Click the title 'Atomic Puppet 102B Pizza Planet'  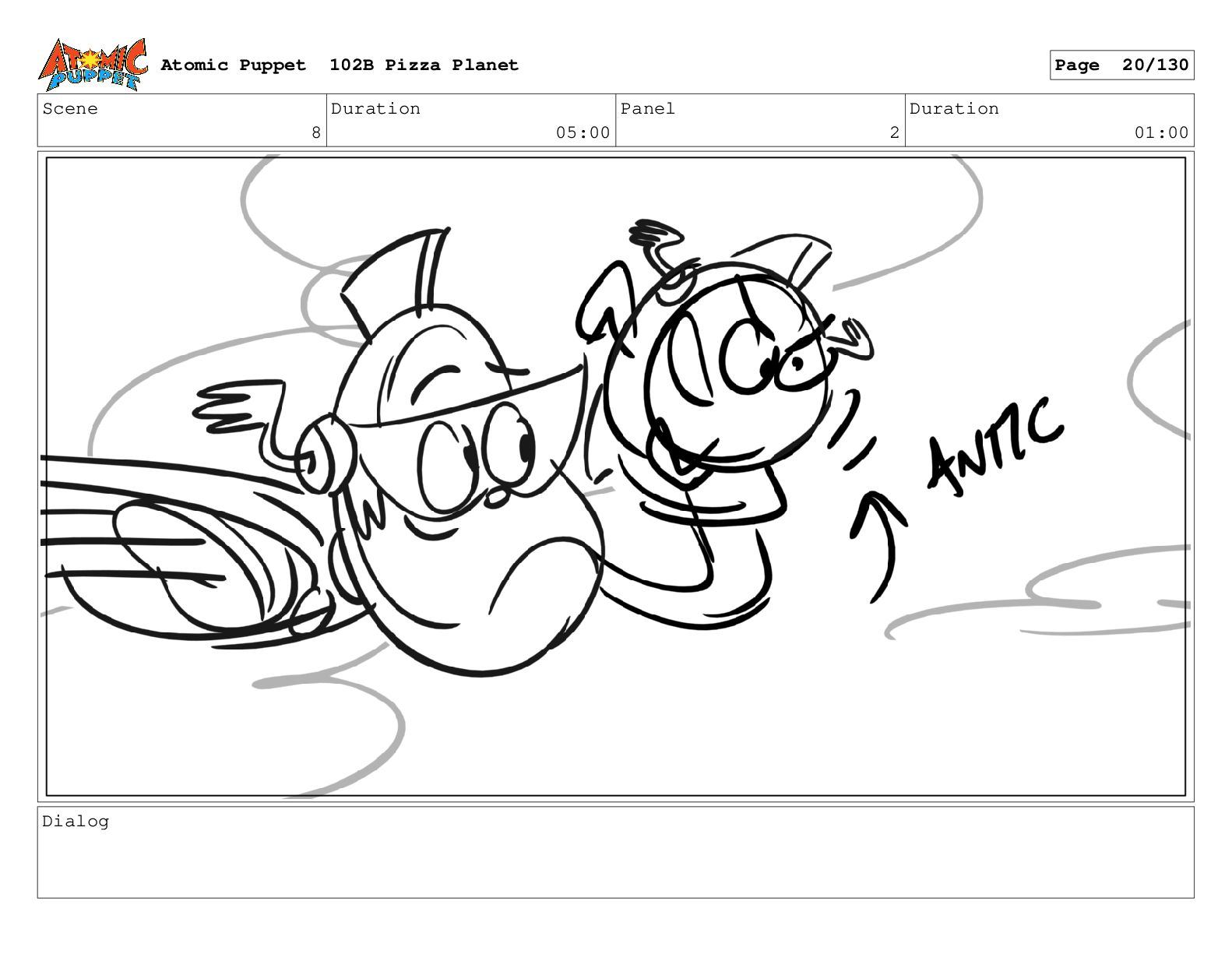340,65
